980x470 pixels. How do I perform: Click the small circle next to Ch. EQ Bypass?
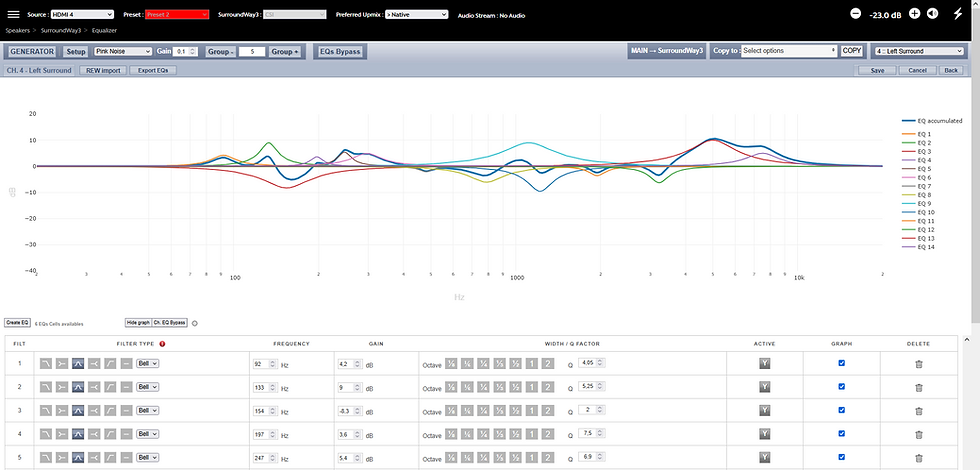click(194, 323)
